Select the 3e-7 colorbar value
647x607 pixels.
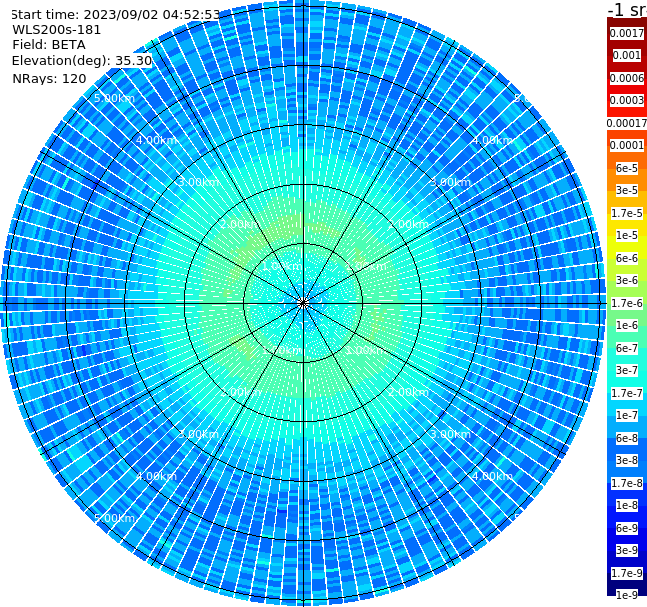coord(627,370)
